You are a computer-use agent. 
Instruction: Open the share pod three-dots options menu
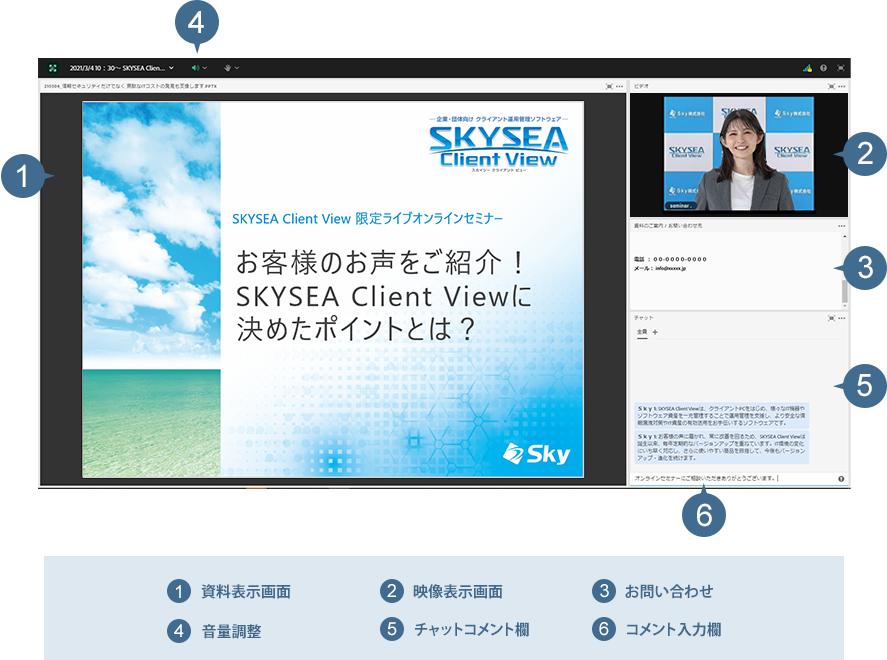coord(619,87)
